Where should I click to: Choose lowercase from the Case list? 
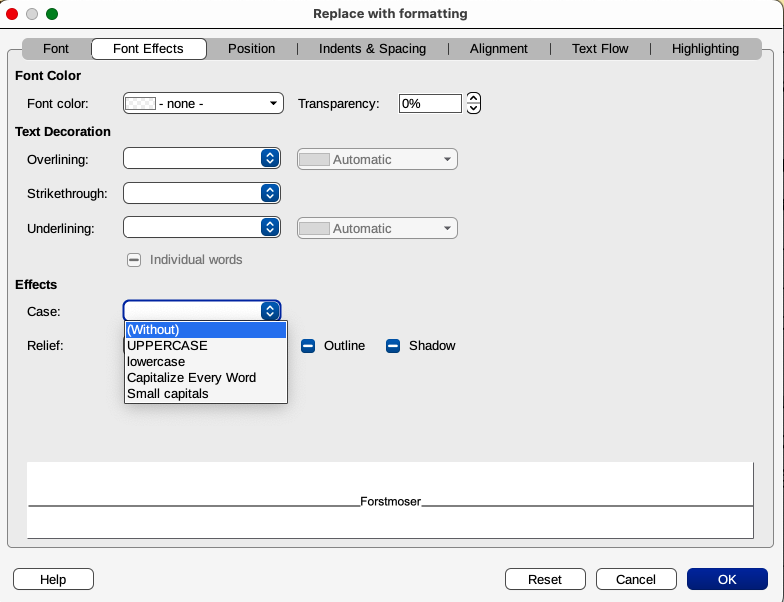tap(206, 362)
